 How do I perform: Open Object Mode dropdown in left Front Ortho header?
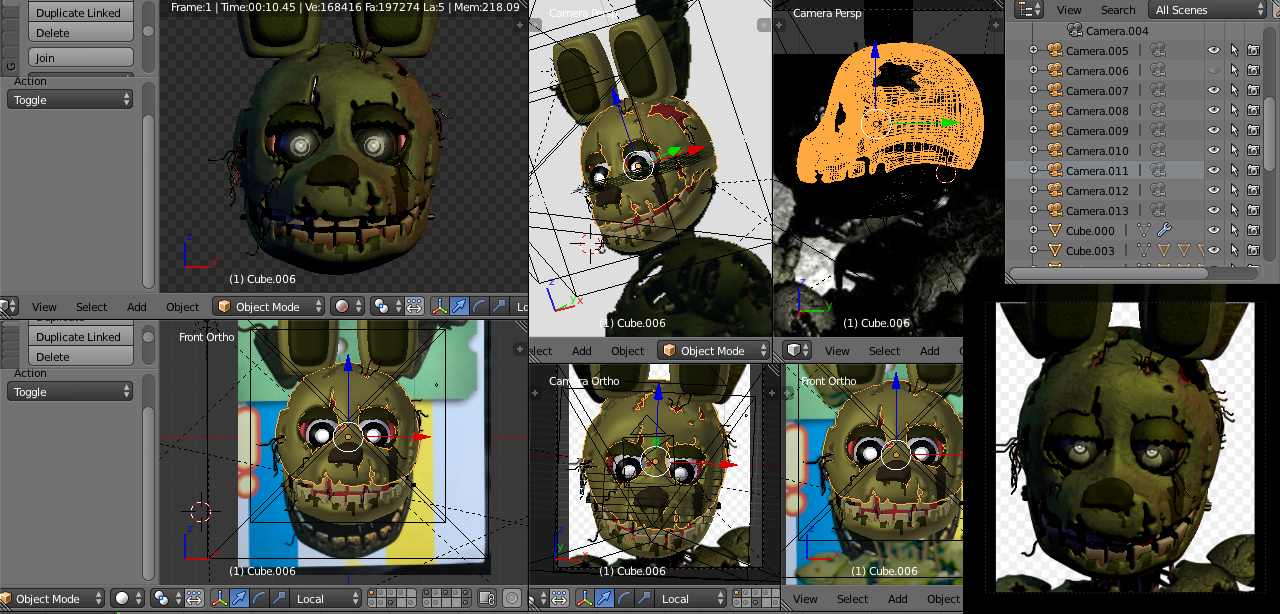click(x=50, y=598)
